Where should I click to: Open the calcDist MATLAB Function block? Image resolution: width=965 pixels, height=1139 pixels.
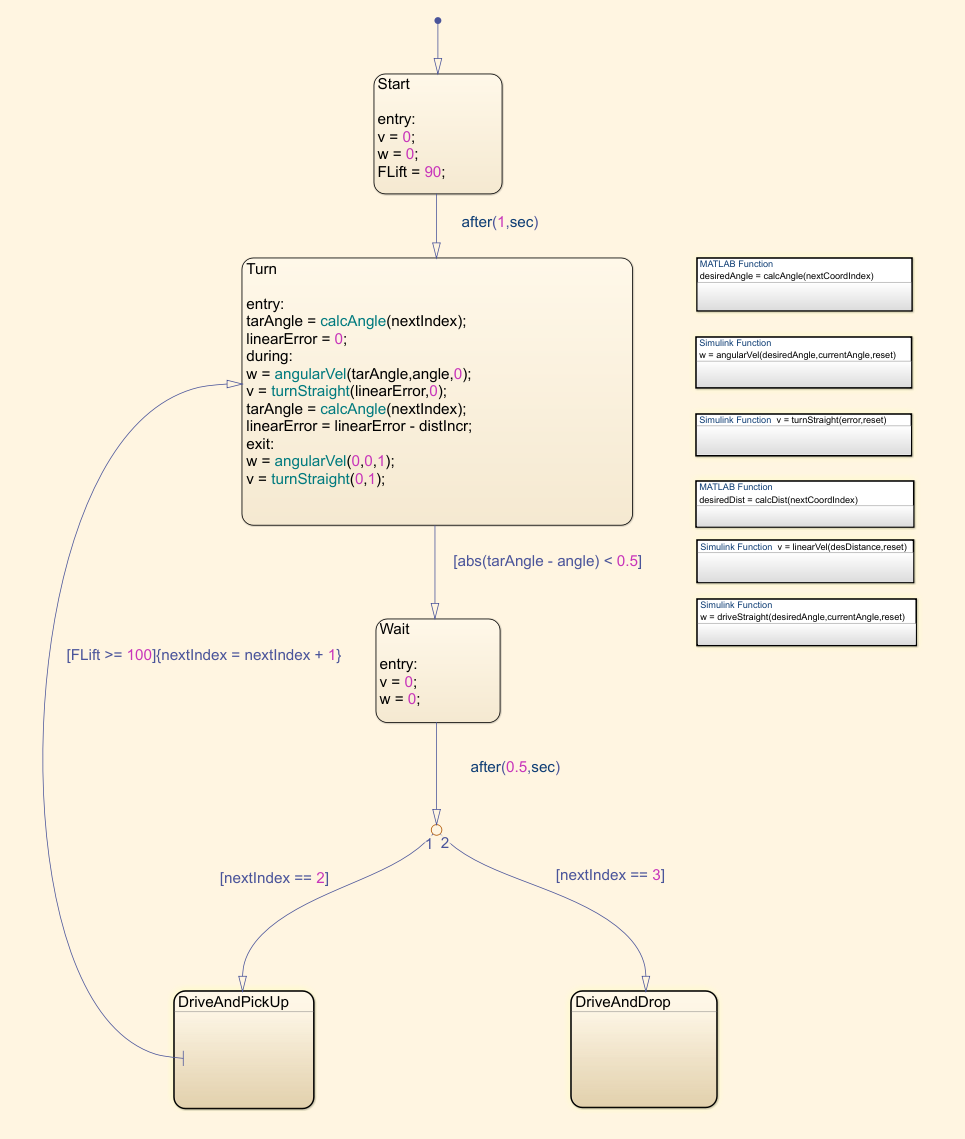(804, 503)
